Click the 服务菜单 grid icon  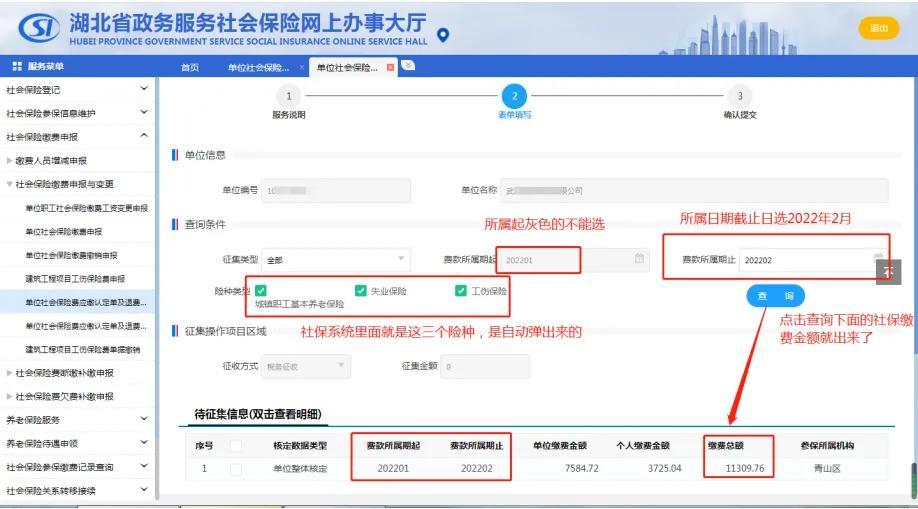pos(16,67)
